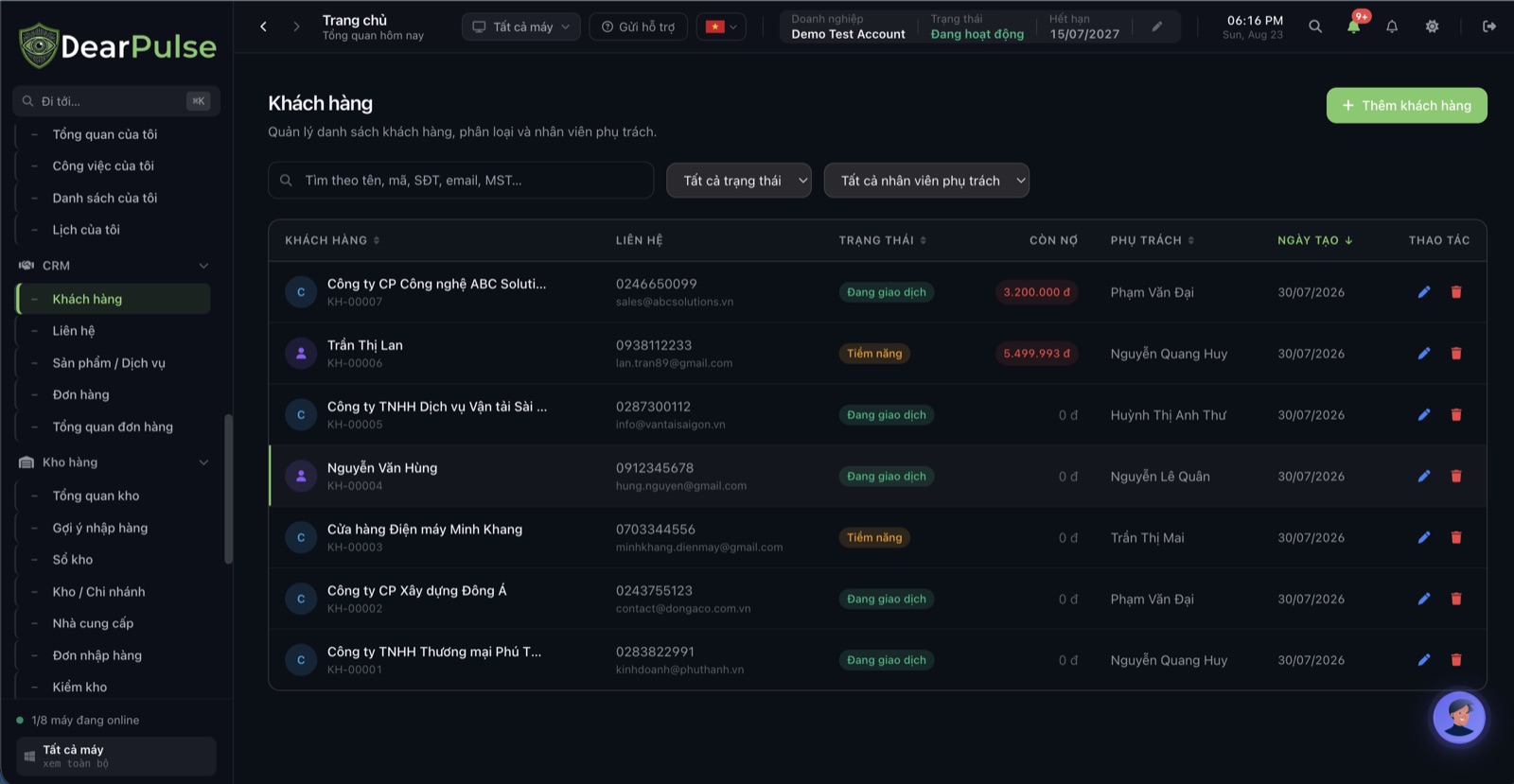Open Tất cả trạng thái filter dropdown
1514x784 pixels.
click(x=739, y=181)
